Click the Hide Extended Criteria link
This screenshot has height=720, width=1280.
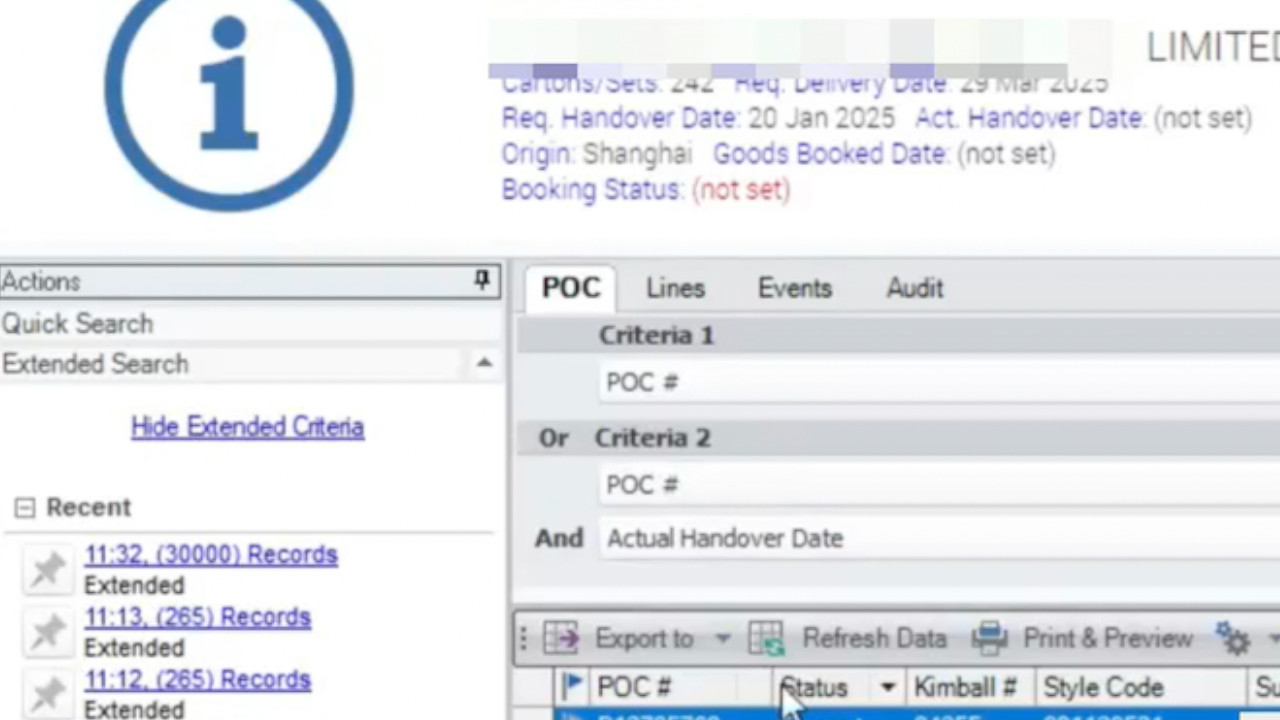coord(247,427)
